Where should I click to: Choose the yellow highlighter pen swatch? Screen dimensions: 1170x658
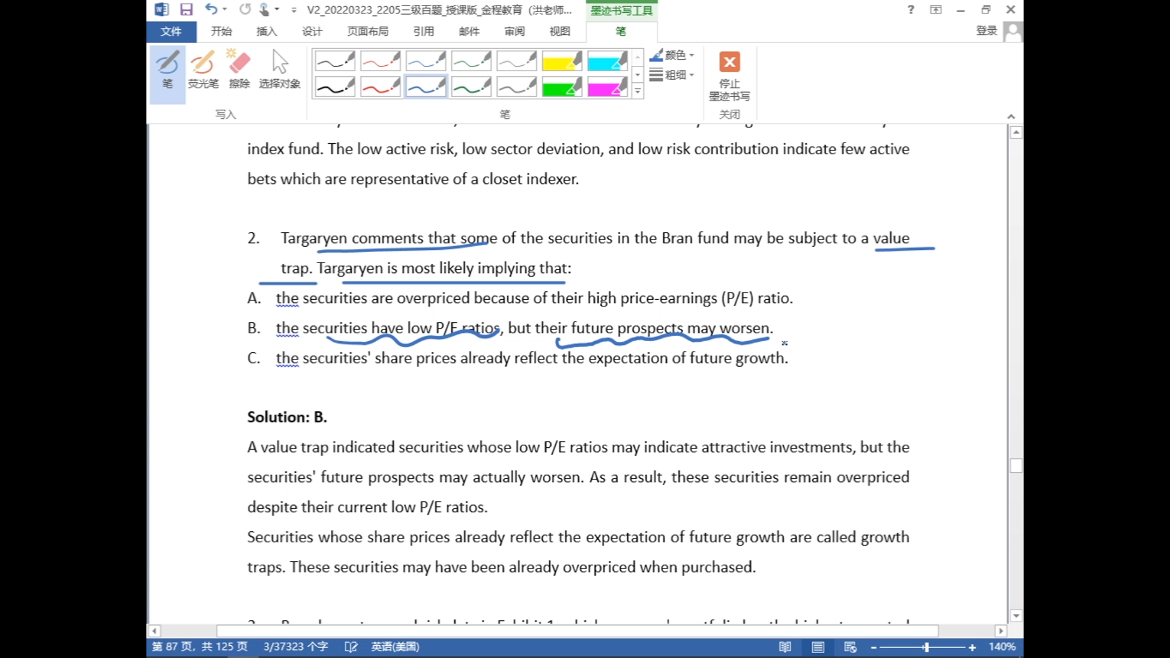562,62
